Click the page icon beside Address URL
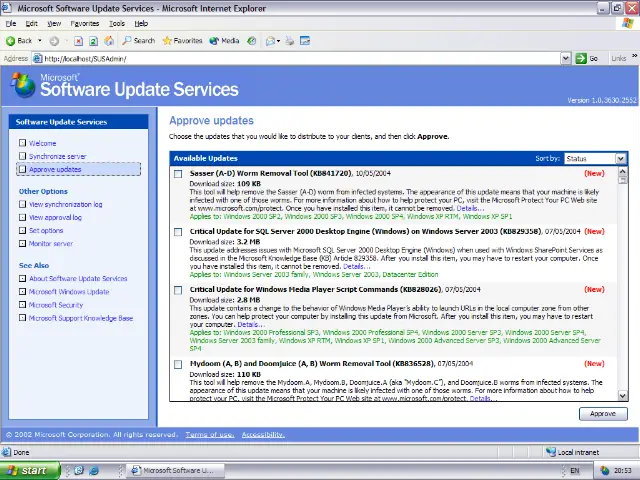This screenshot has height=480, width=640. 38,58
